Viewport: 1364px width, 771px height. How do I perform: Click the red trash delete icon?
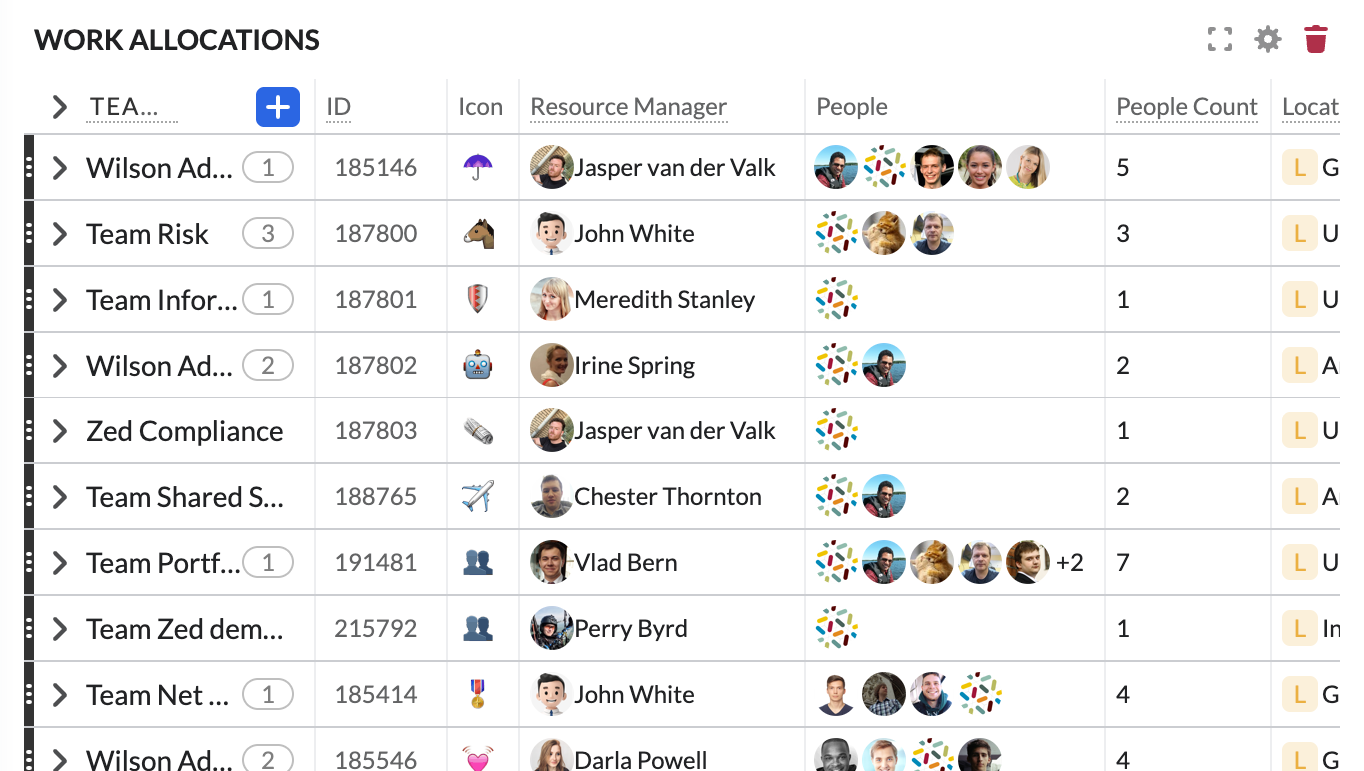point(1316,40)
